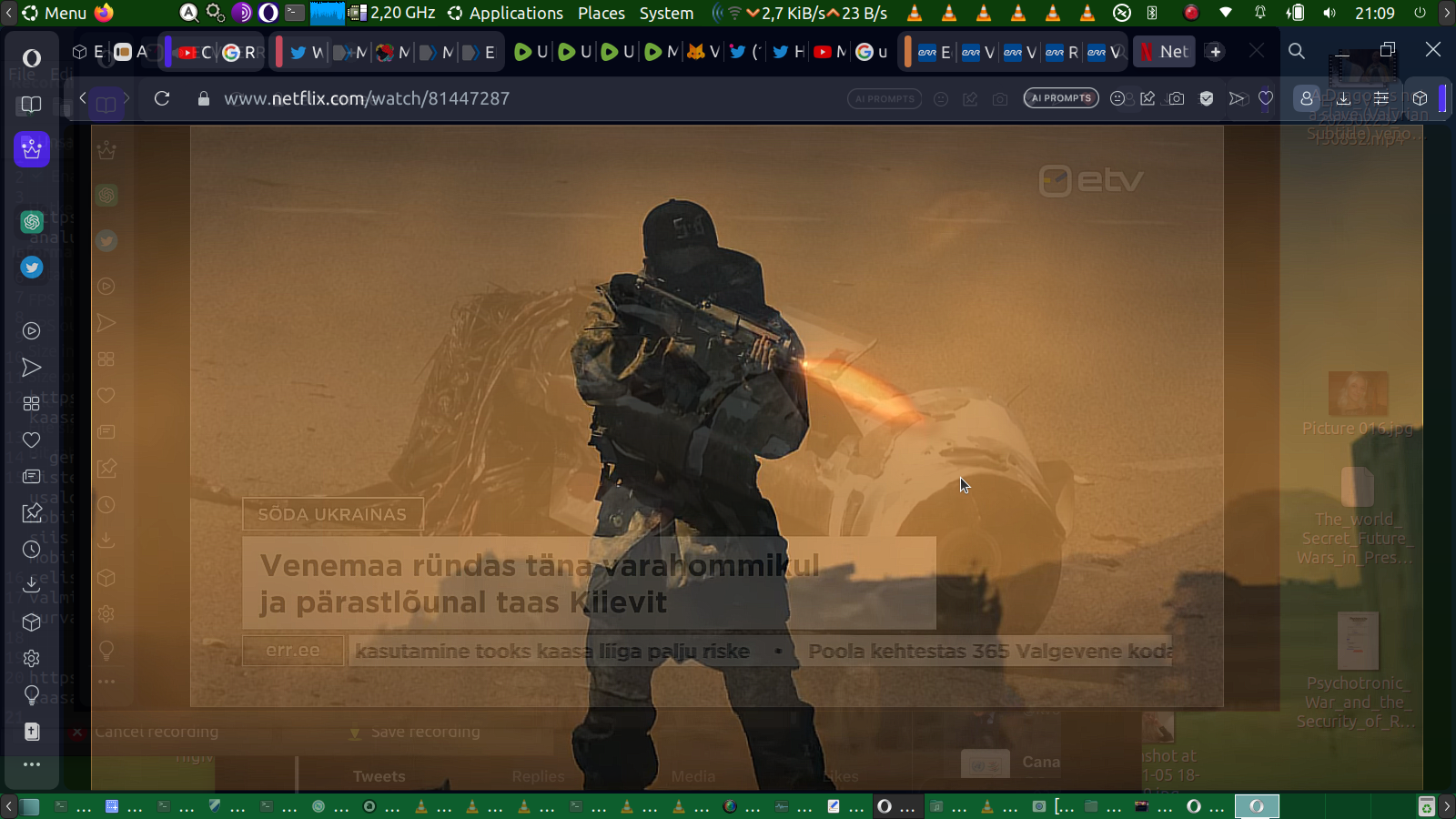Image resolution: width=1456 pixels, height=819 pixels.
Task: Click the clock showing 21:09
Action: (1374, 13)
